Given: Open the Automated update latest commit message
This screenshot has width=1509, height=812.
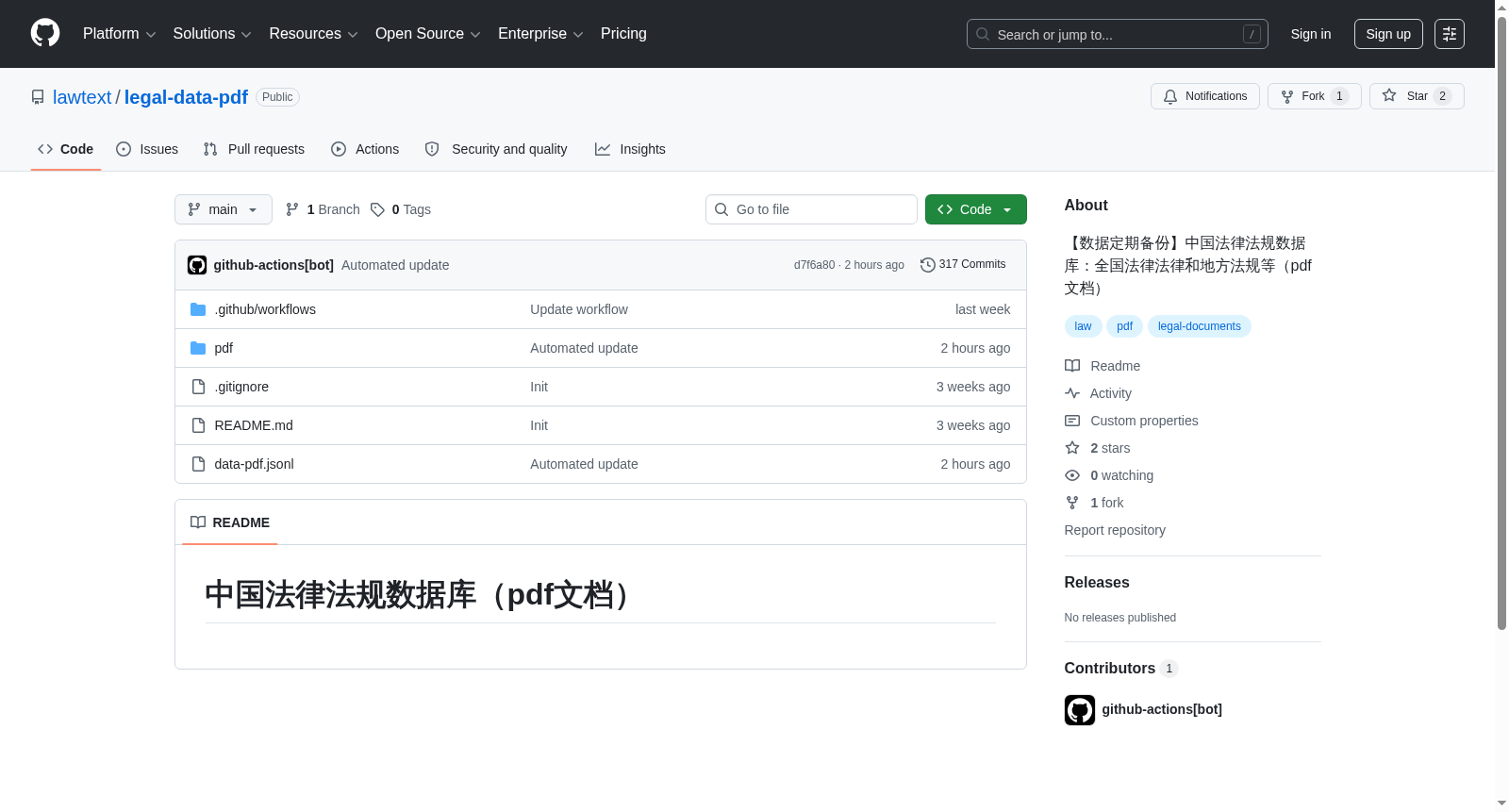Looking at the screenshot, I should (x=395, y=265).
